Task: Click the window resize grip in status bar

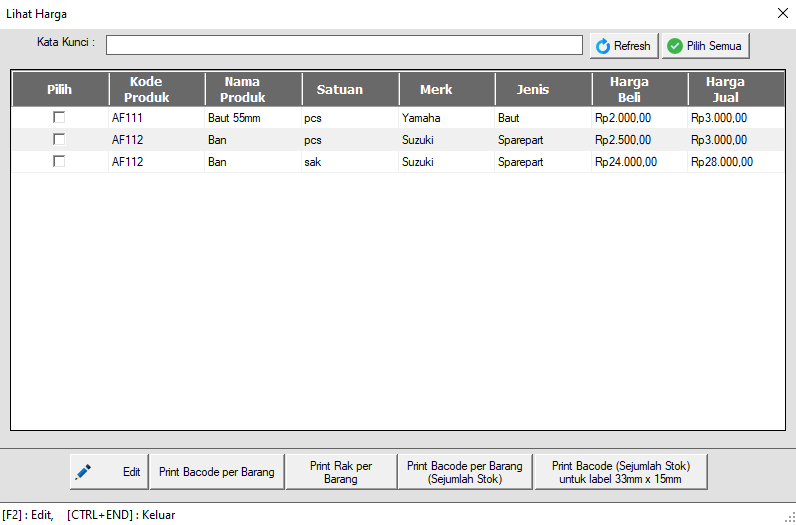Action: [x=790, y=518]
